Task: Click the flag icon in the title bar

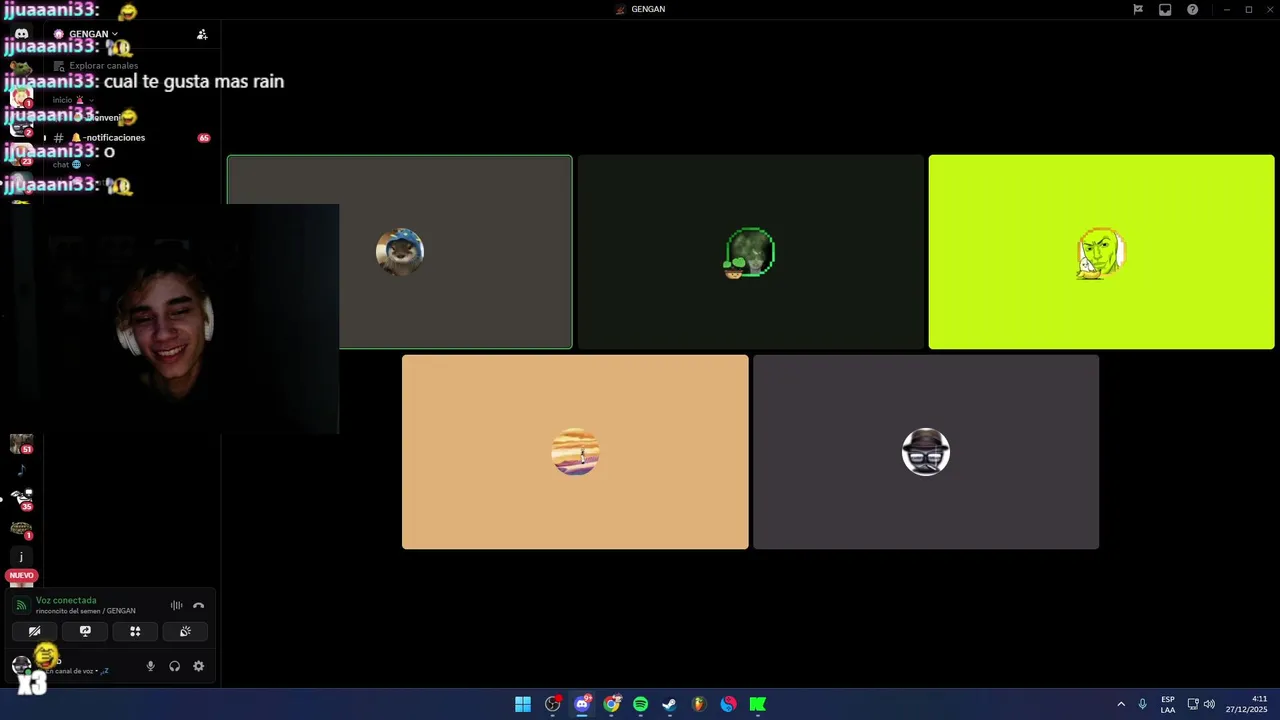Action: (1138, 9)
